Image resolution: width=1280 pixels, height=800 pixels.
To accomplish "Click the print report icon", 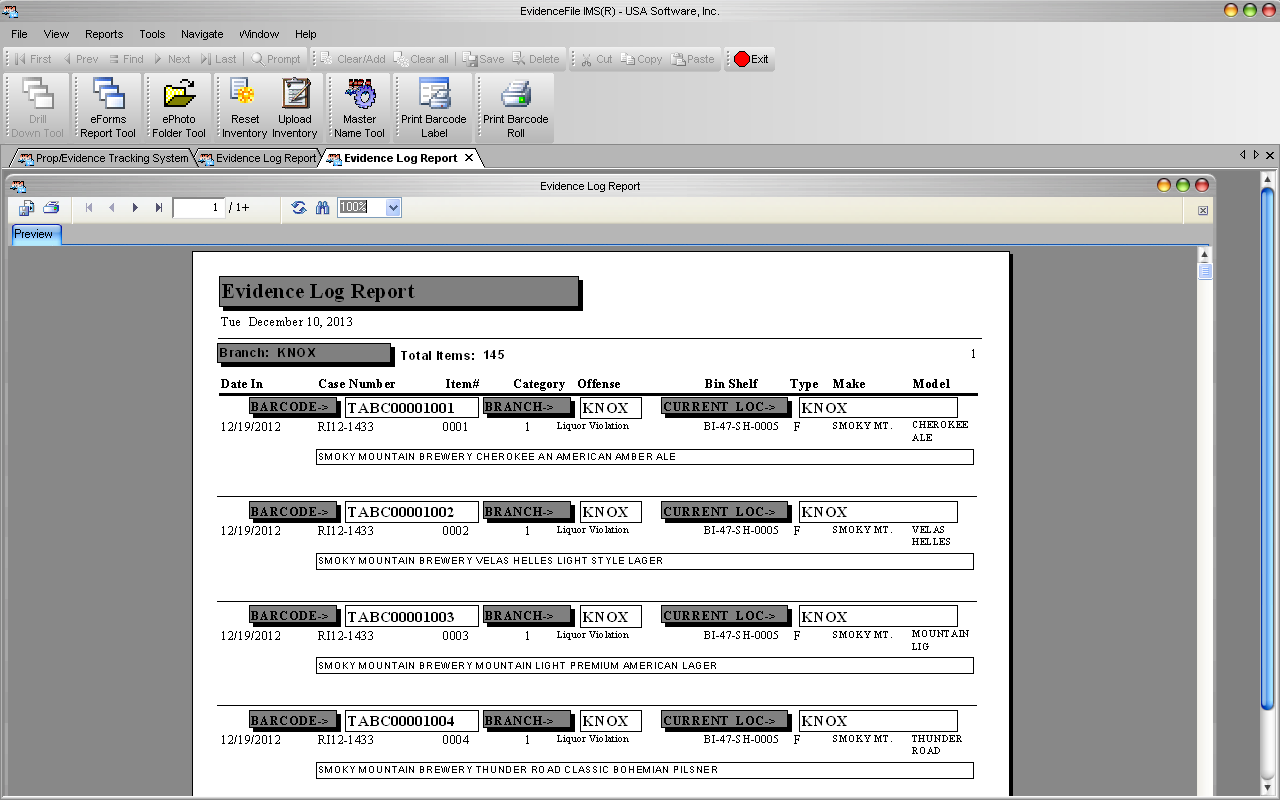I will pyautogui.click(x=51, y=208).
